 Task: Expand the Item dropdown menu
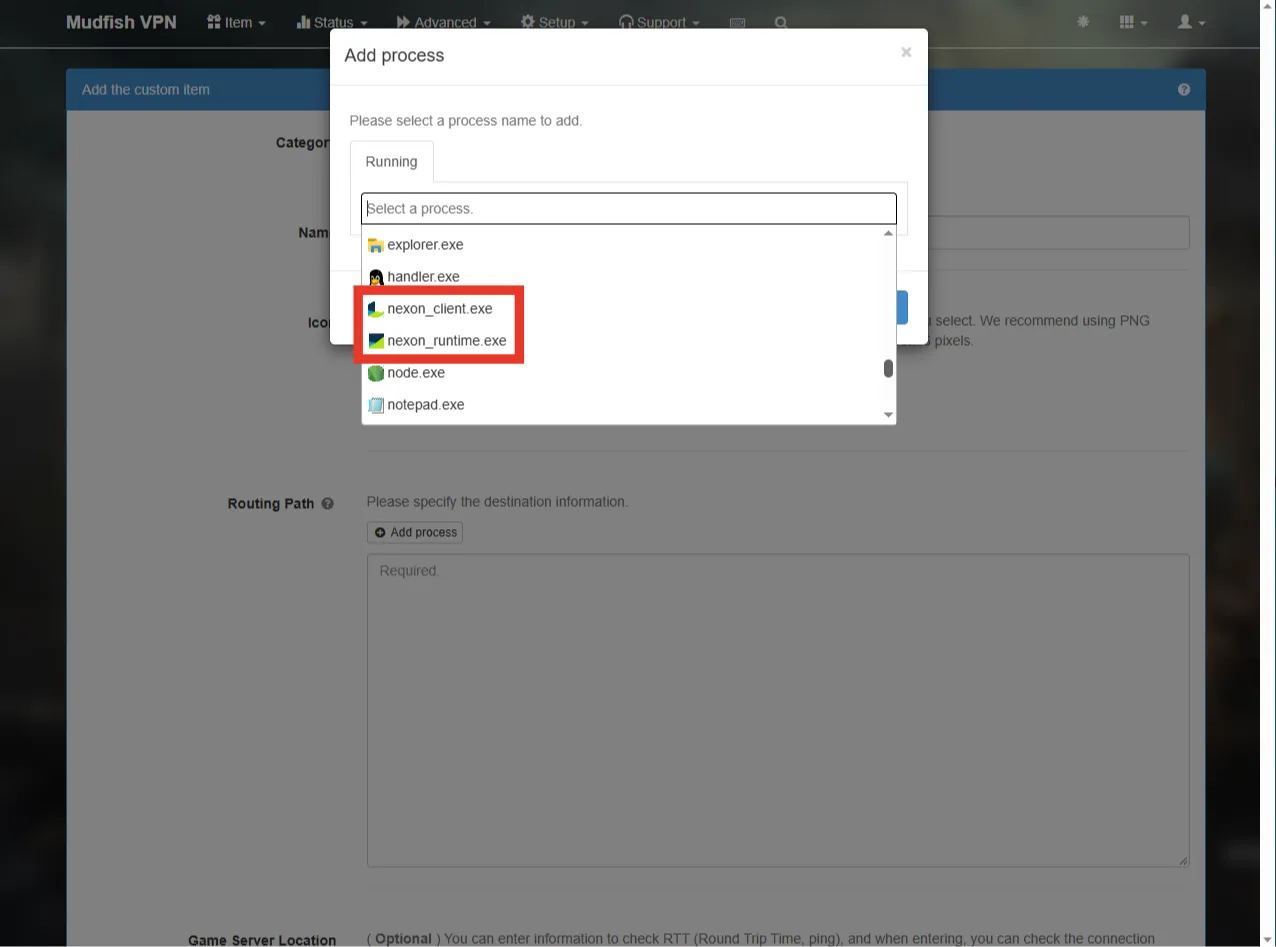[x=236, y=22]
